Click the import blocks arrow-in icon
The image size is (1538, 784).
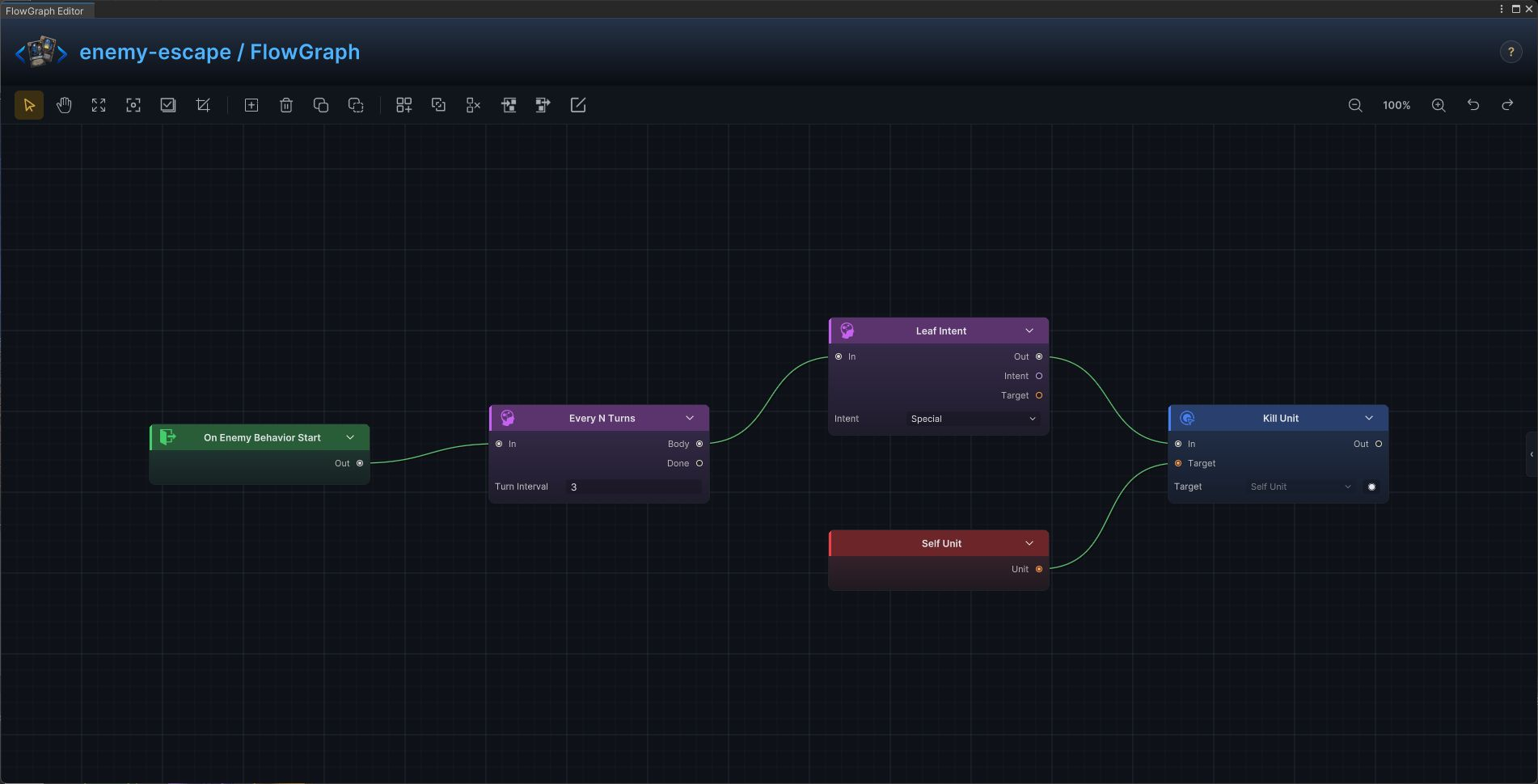(509, 105)
